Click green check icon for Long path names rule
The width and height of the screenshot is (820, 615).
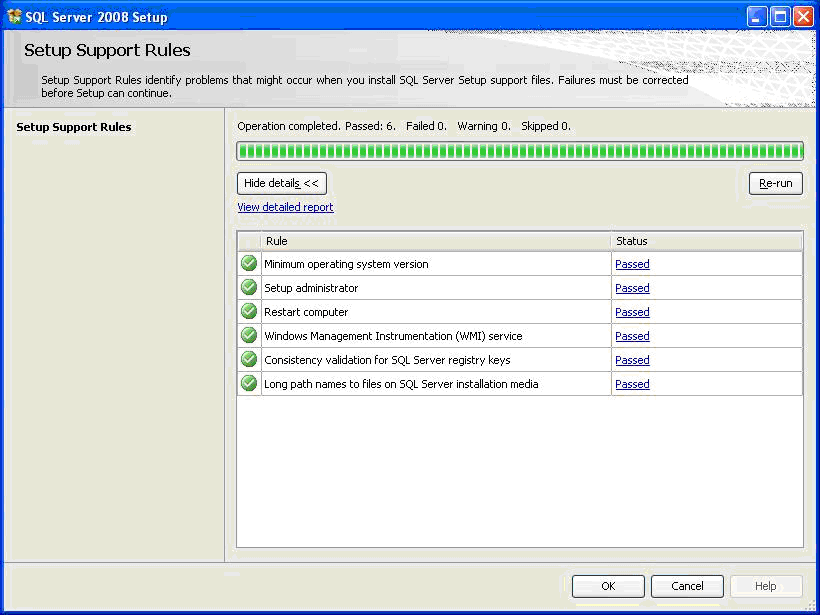click(249, 384)
